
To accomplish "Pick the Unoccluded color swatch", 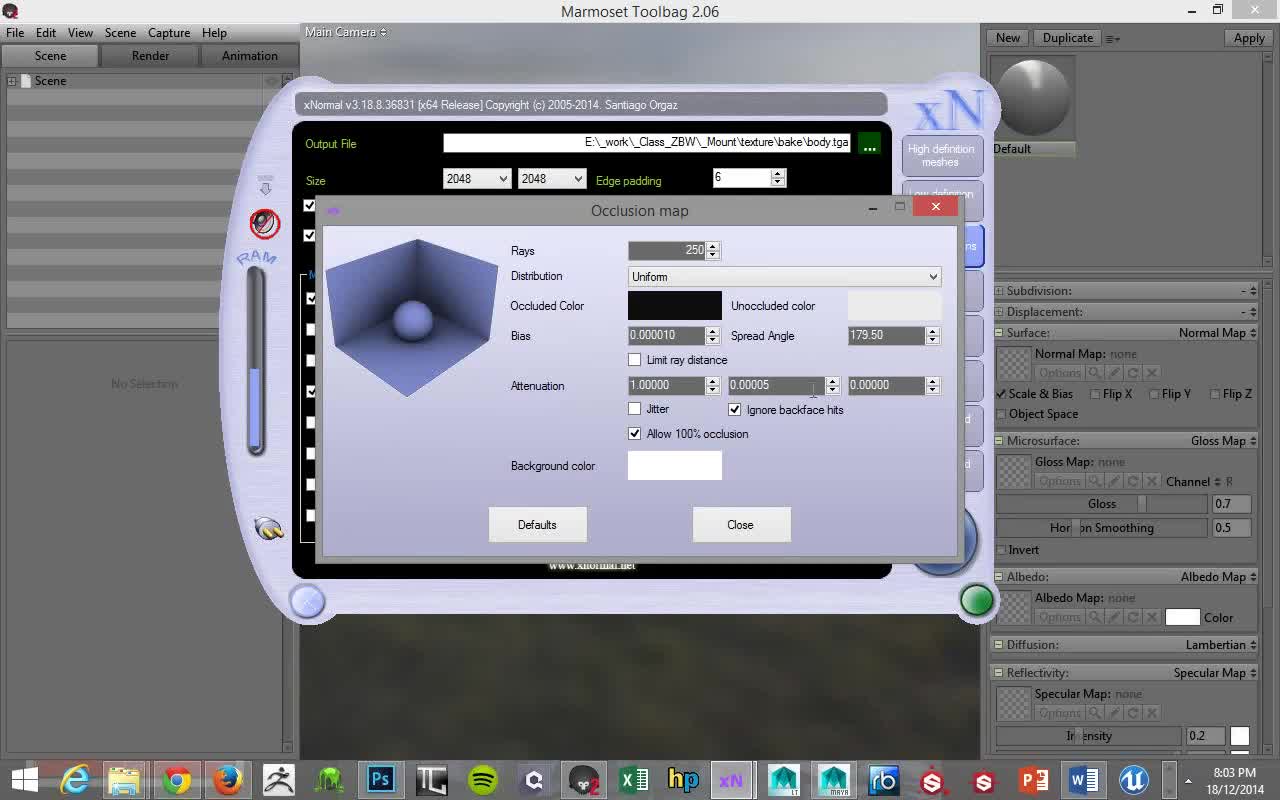I will 895,306.
